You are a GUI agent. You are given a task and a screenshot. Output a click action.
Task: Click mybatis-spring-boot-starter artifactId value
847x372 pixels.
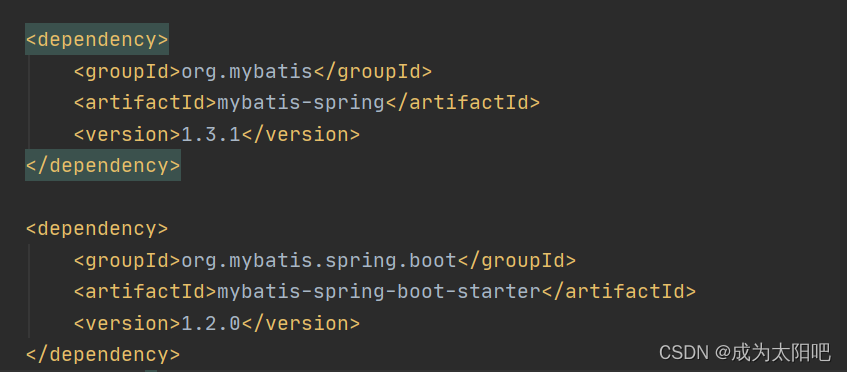[379, 292]
